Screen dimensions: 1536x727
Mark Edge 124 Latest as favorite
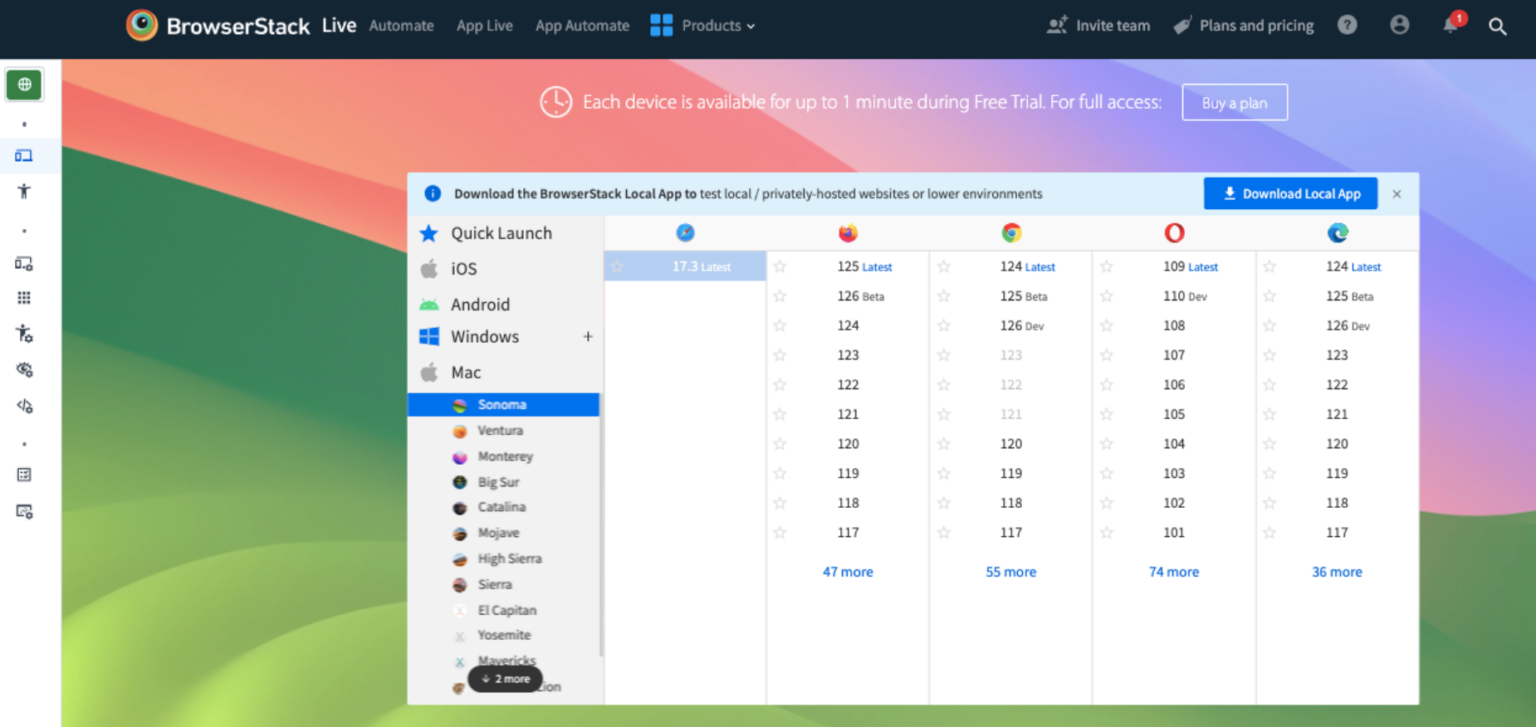pos(1270,267)
